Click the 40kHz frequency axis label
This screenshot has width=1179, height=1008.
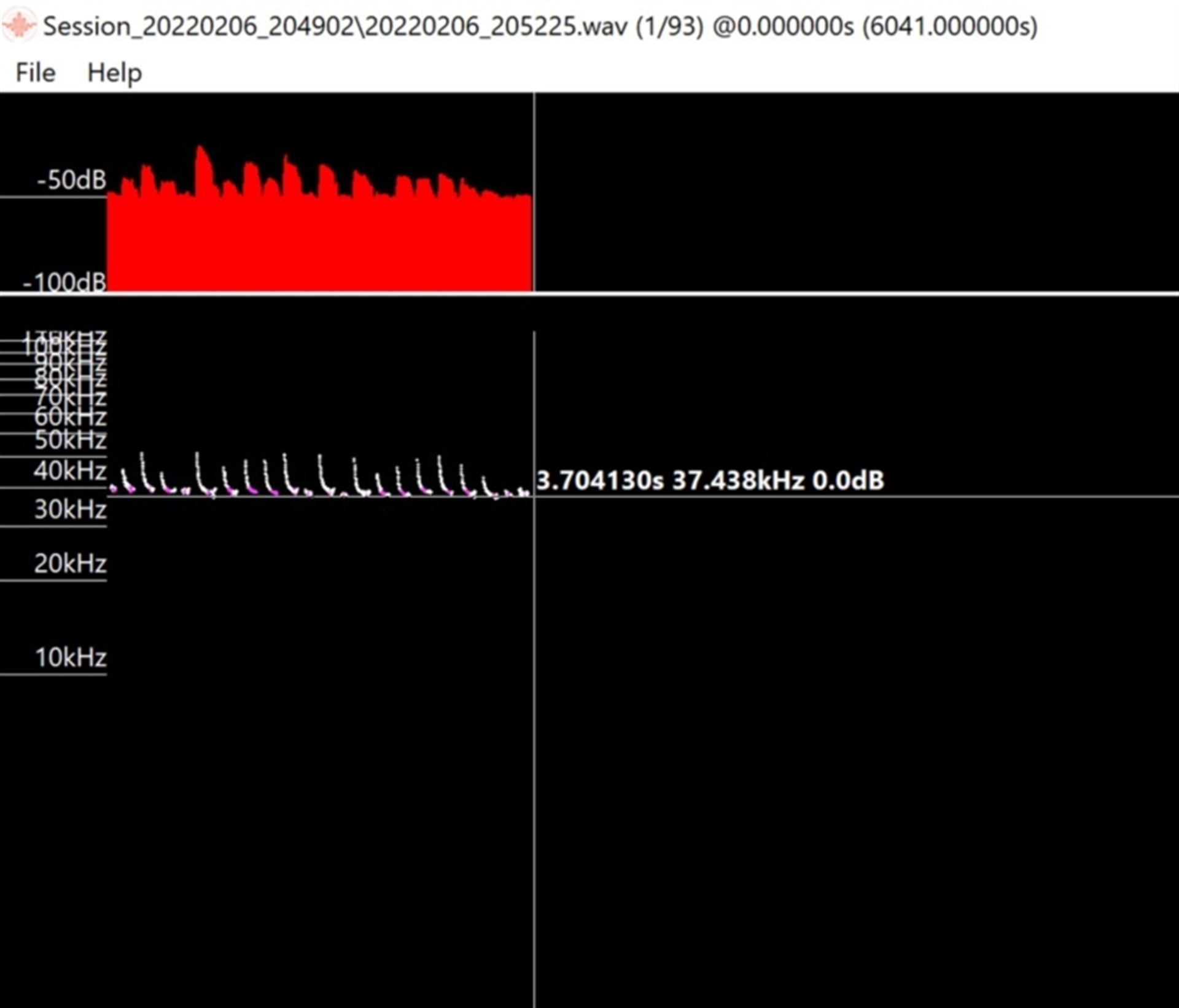[70, 471]
